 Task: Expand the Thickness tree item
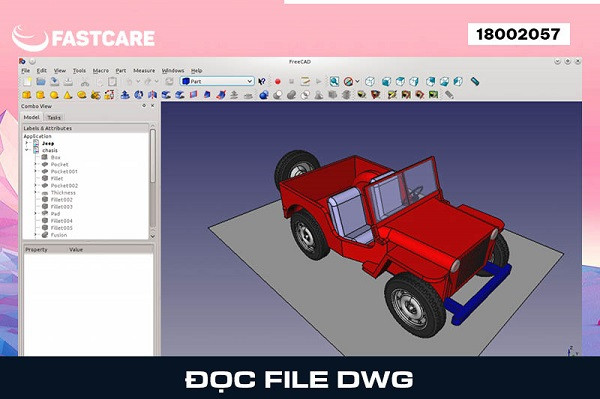tap(36, 192)
